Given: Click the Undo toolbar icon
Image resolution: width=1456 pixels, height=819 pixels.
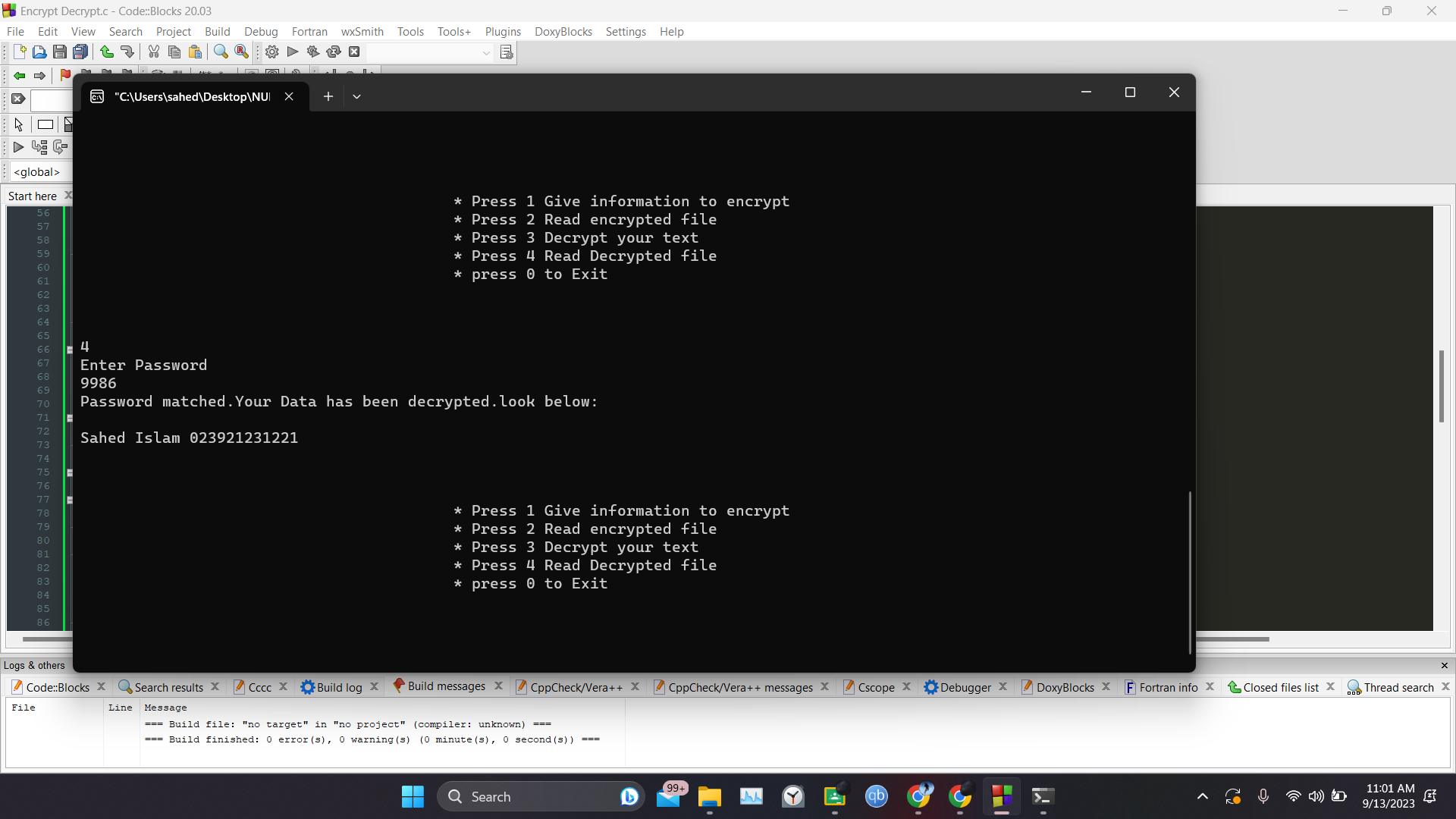Looking at the screenshot, I should coord(106,52).
